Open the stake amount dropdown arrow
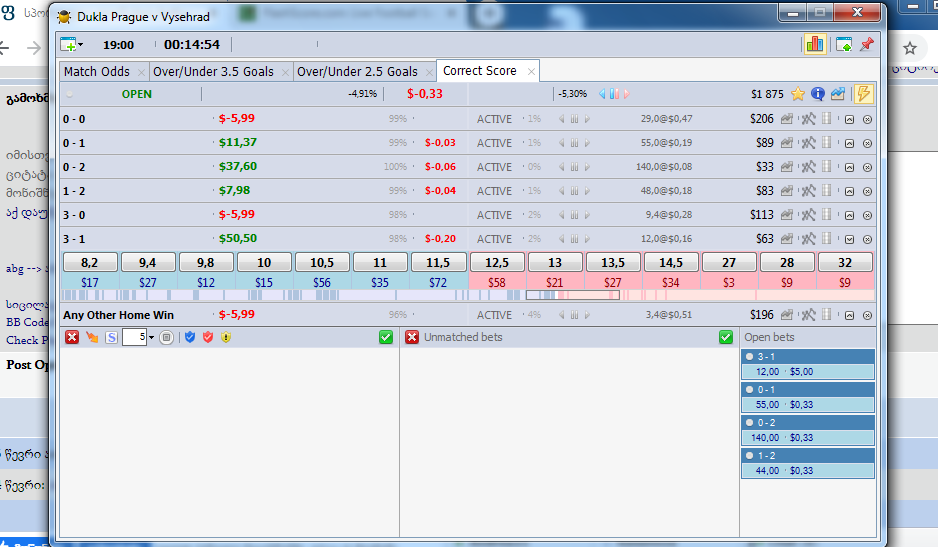 tap(151, 338)
